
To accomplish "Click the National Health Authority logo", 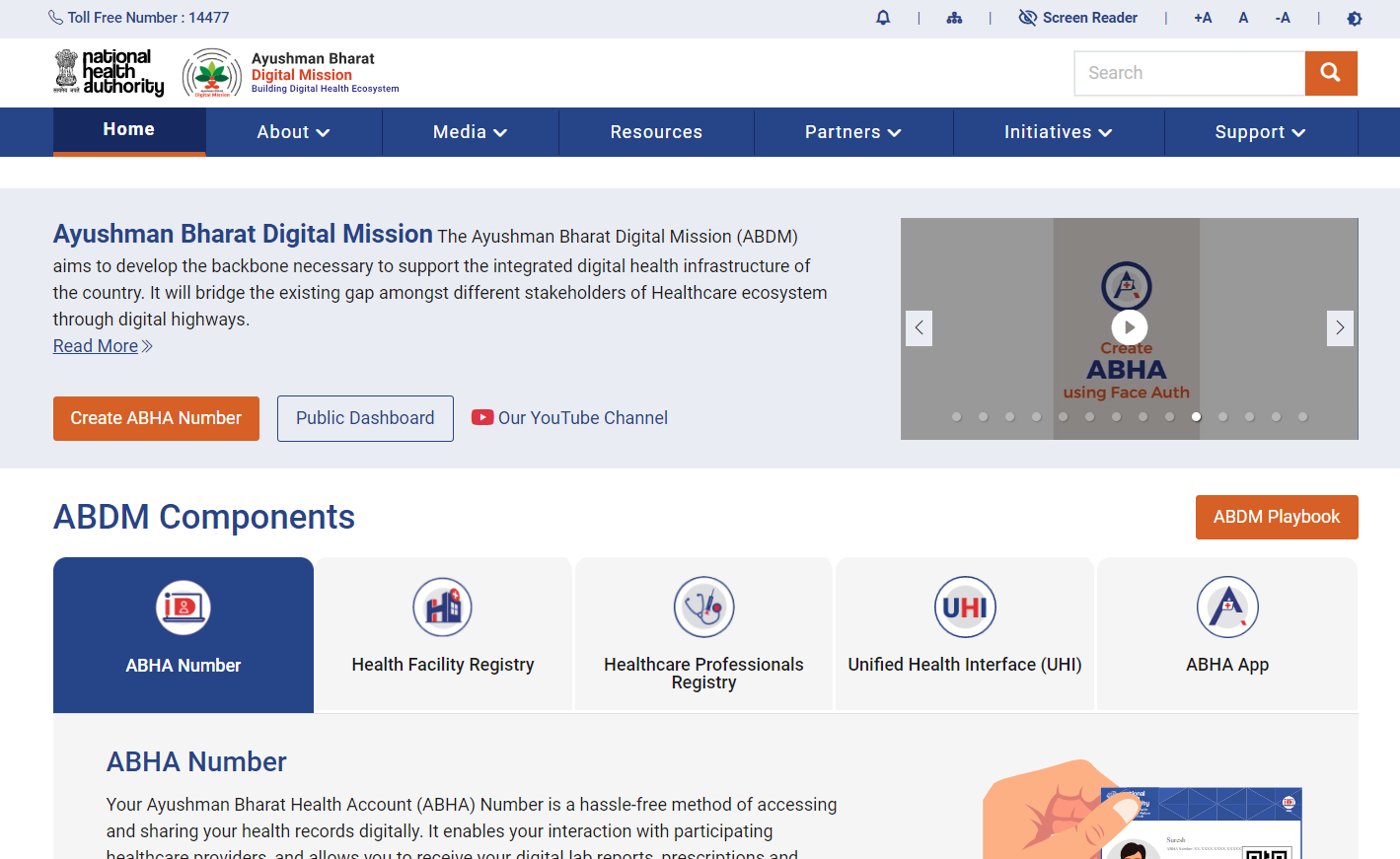I will pyautogui.click(x=109, y=72).
